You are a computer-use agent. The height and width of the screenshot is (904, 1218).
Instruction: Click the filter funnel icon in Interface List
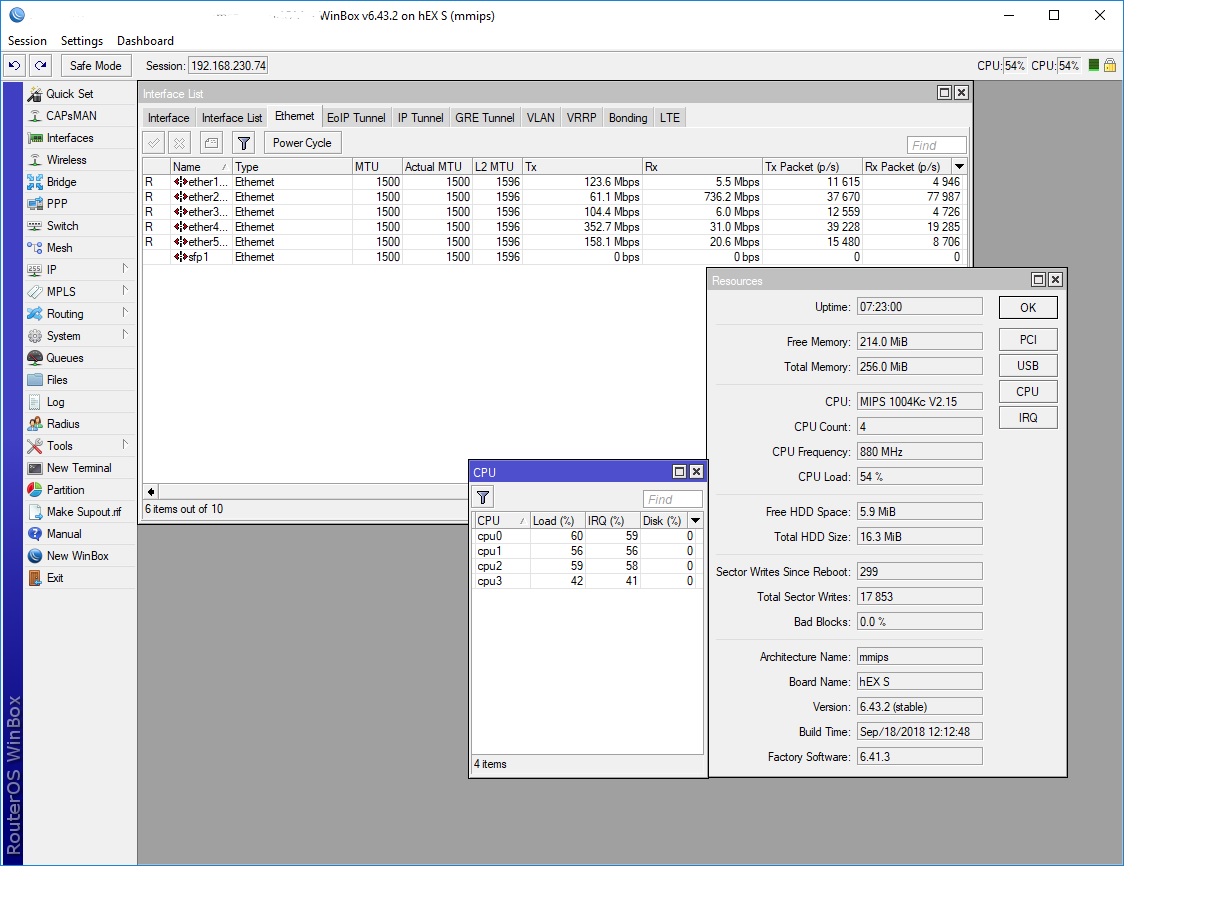click(244, 143)
